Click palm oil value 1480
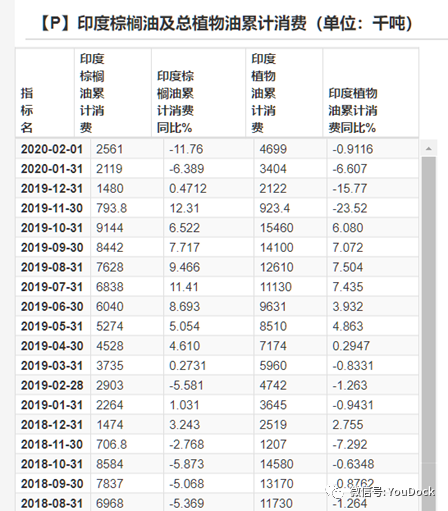This screenshot has width=448, height=511. 127,188
